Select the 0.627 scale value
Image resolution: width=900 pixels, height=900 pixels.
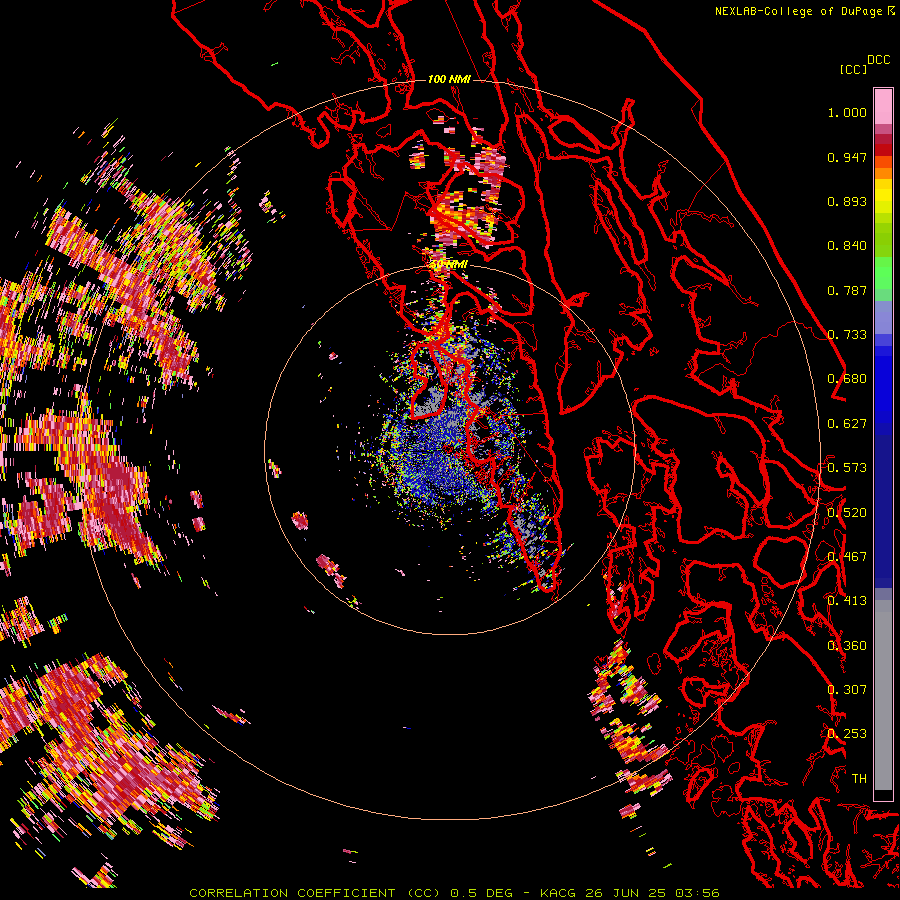[x=847, y=424]
